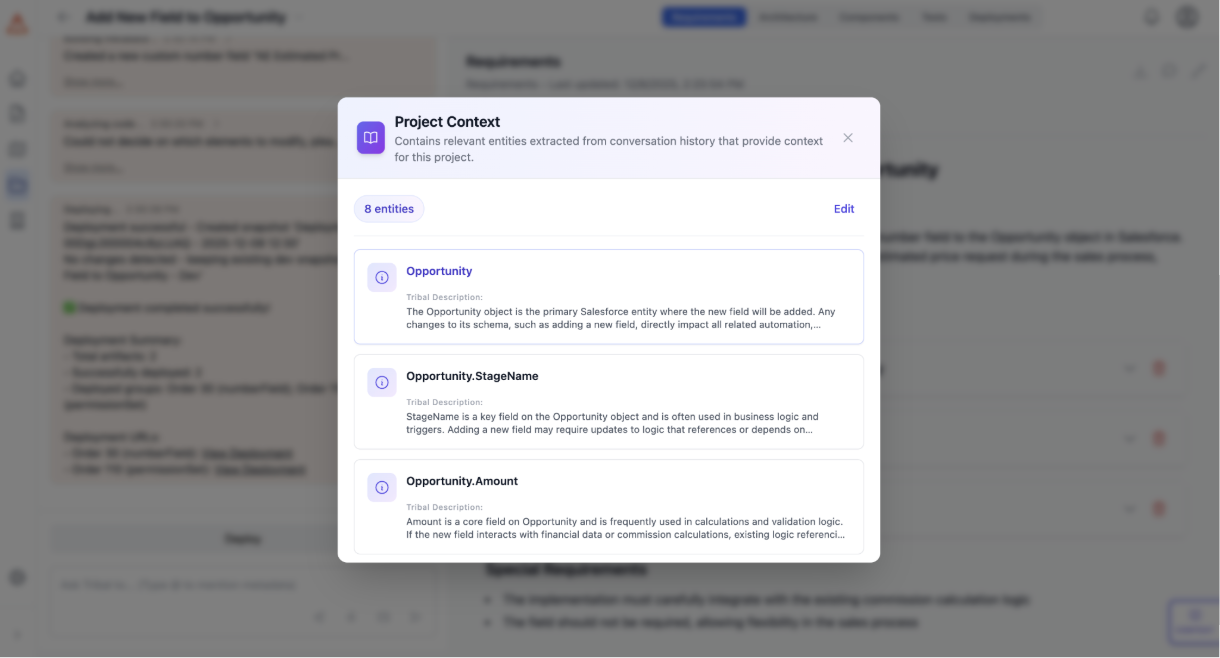This screenshot has height=658, width=1220.
Task: Click the info icon beside Opportunity.StageName
Action: 382,382
